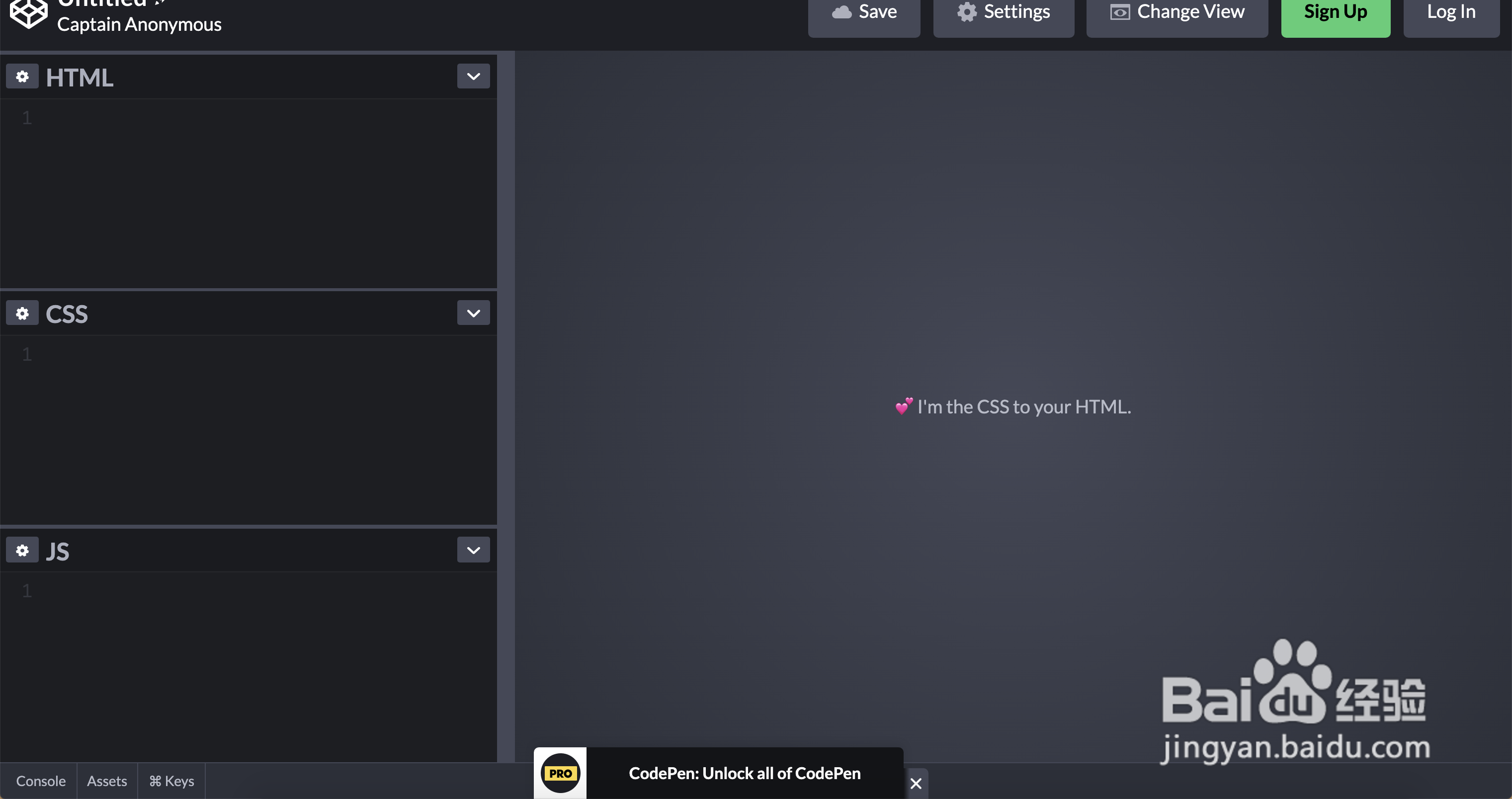The height and width of the screenshot is (799, 1512).
Task: Collapse the JS panel
Action: tap(473, 550)
